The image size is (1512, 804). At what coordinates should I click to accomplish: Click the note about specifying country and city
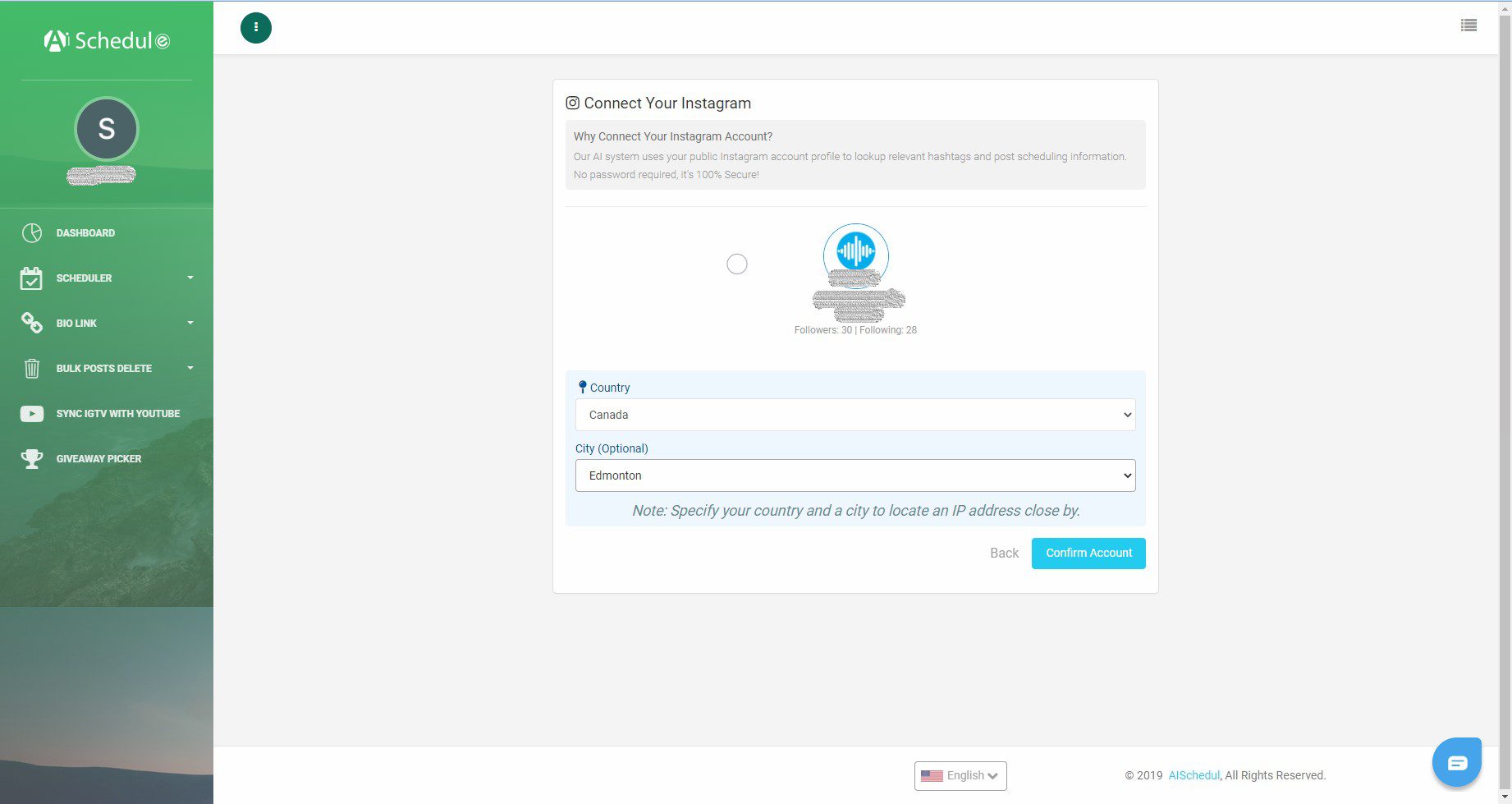point(855,510)
